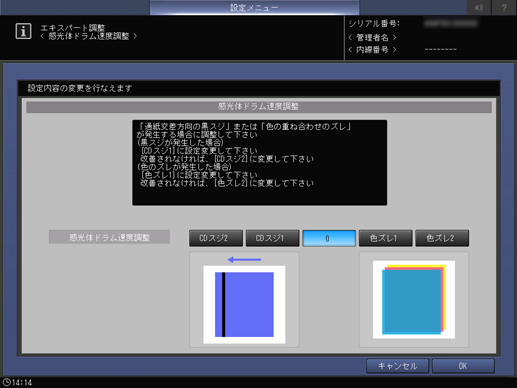This screenshot has height=388, width=517.
Task: Click the シリアル番号 label
Action: [374, 24]
